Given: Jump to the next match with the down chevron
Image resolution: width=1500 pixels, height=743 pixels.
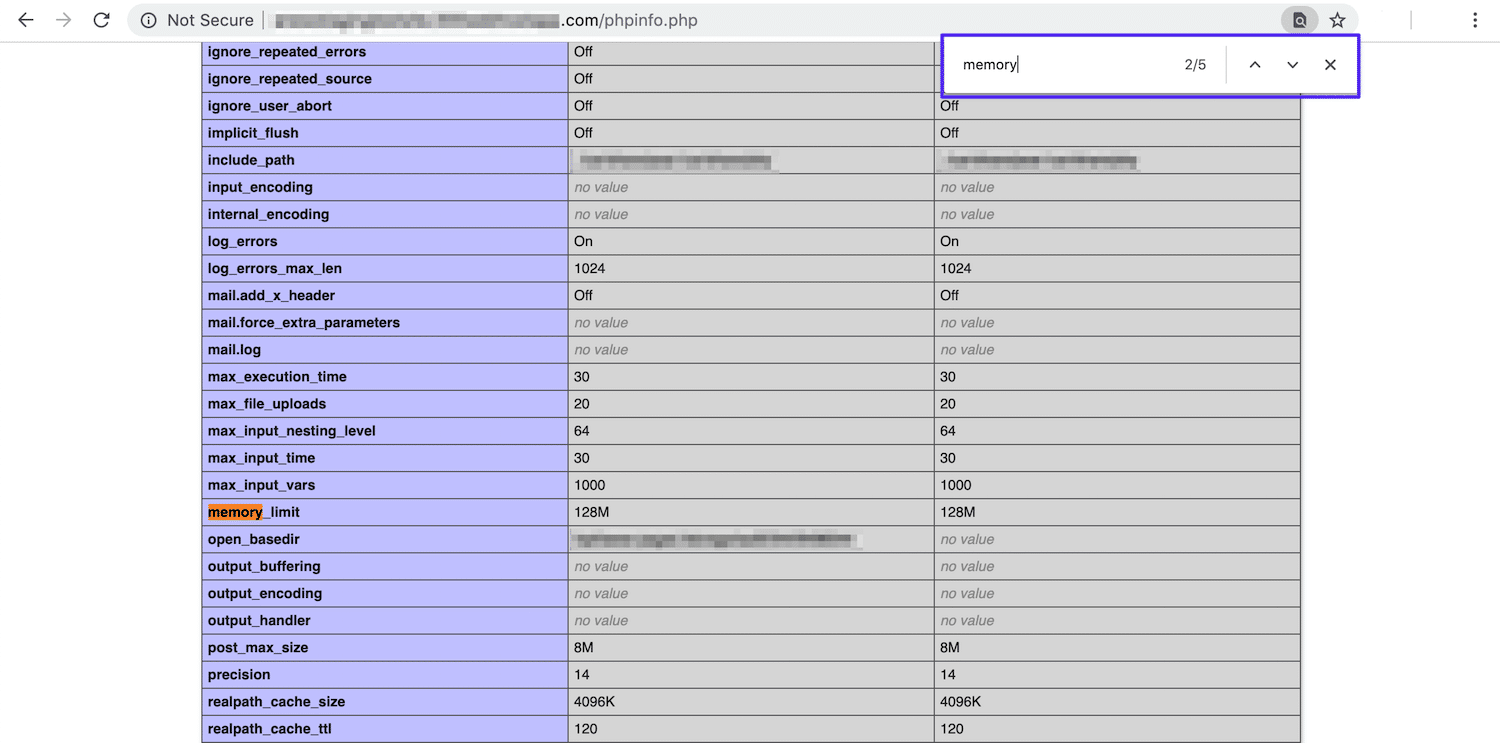Looking at the screenshot, I should 1292,64.
